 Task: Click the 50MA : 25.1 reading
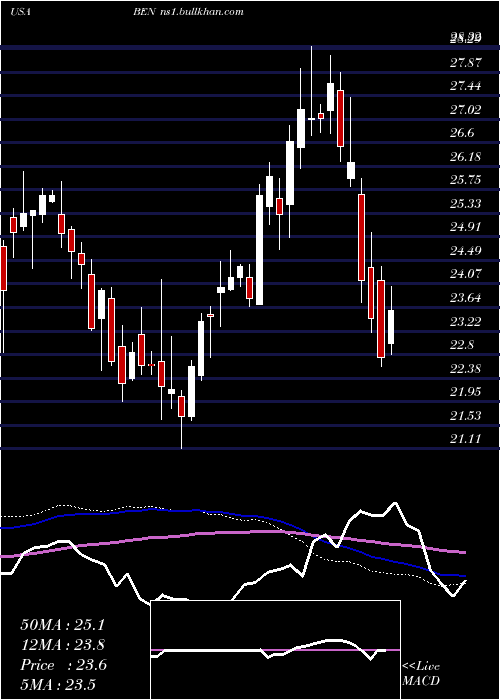click(62, 625)
